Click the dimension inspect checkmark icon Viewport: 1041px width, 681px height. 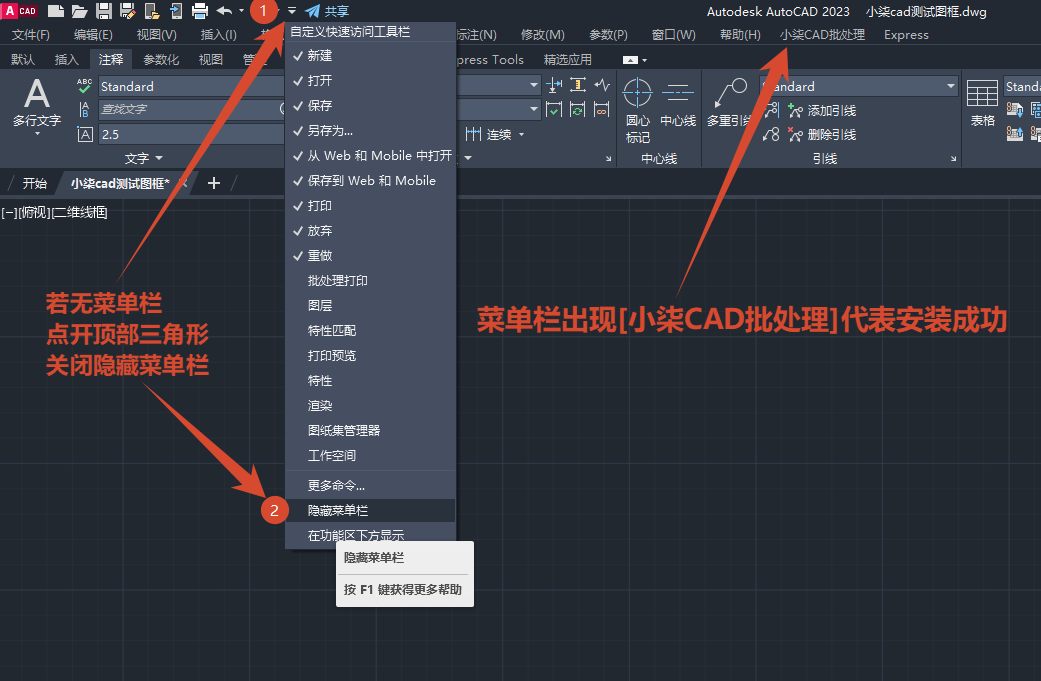point(554,110)
